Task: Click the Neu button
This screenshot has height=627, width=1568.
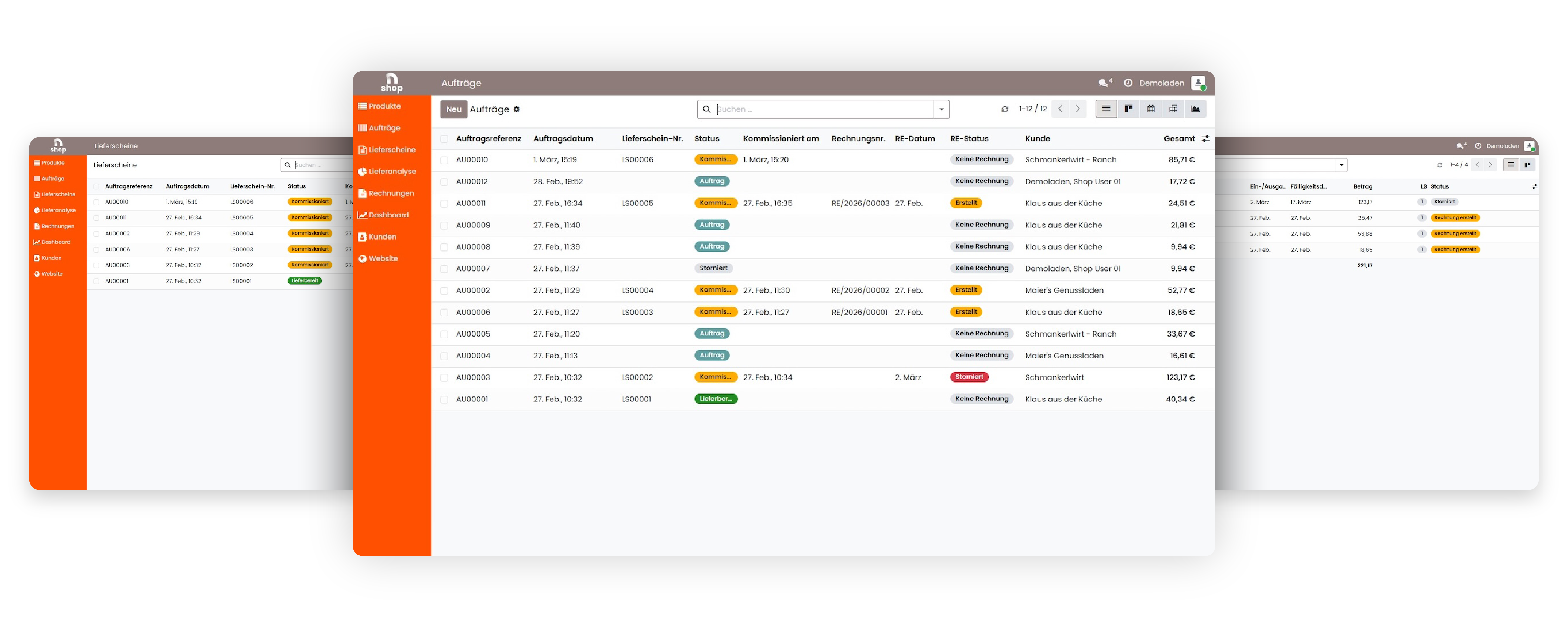Action: click(453, 109)
